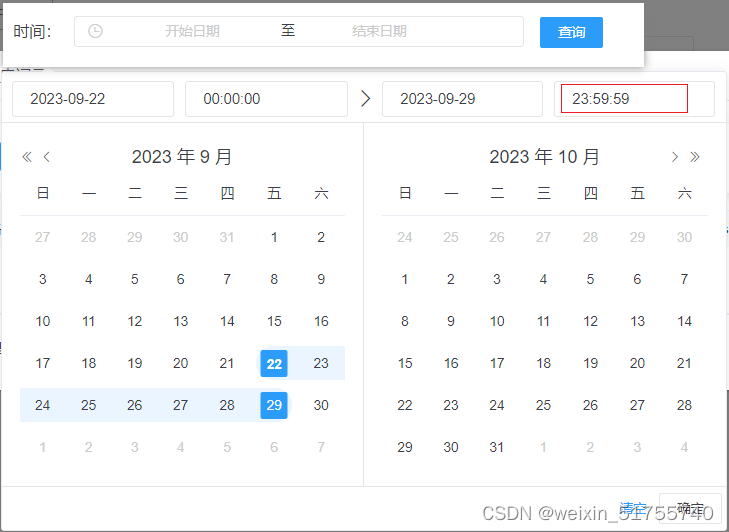Select October 1 in the right calendar

pos(404,279)
